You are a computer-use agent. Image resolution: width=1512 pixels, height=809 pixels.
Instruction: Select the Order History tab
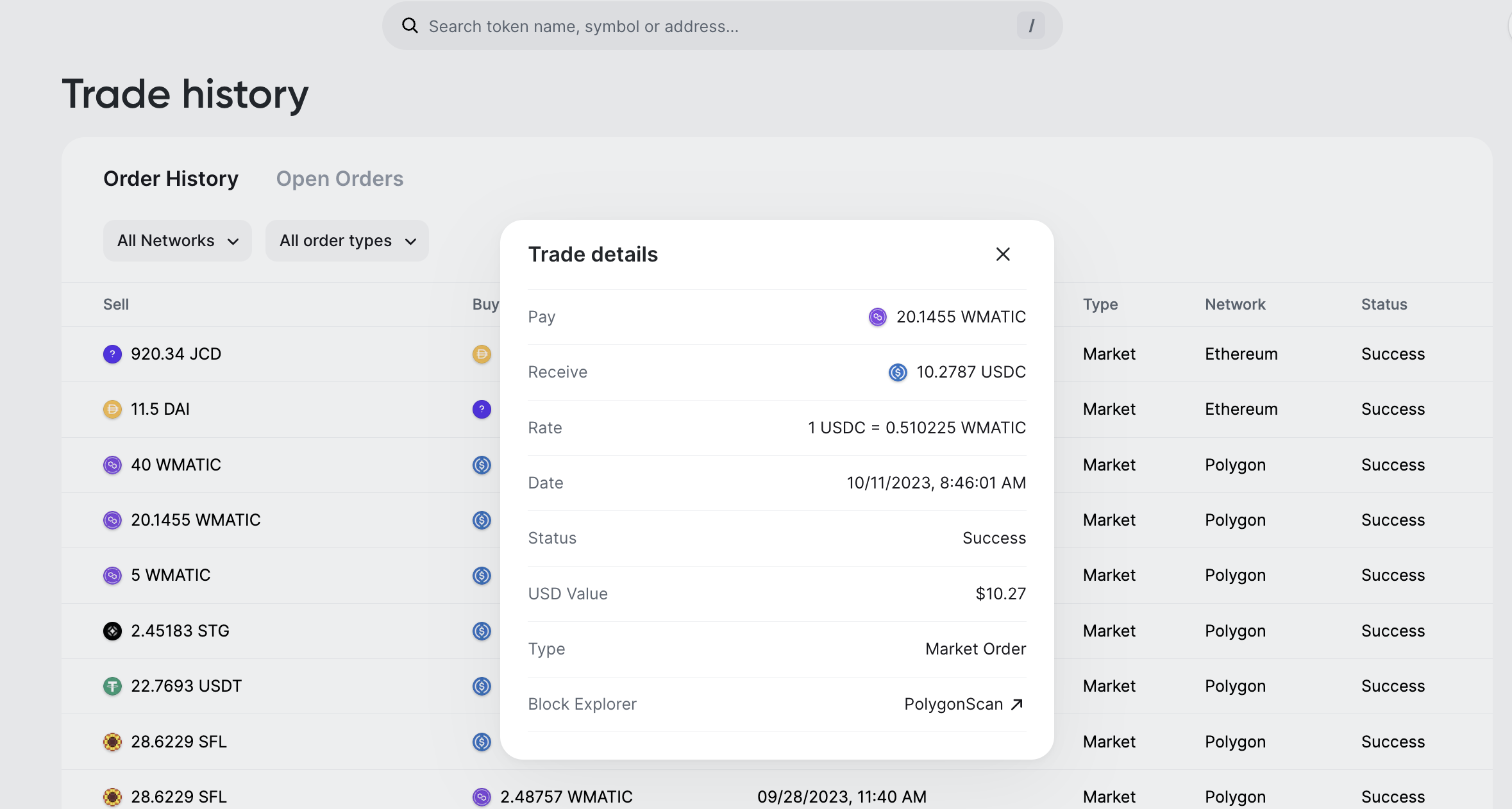point(171,178)
